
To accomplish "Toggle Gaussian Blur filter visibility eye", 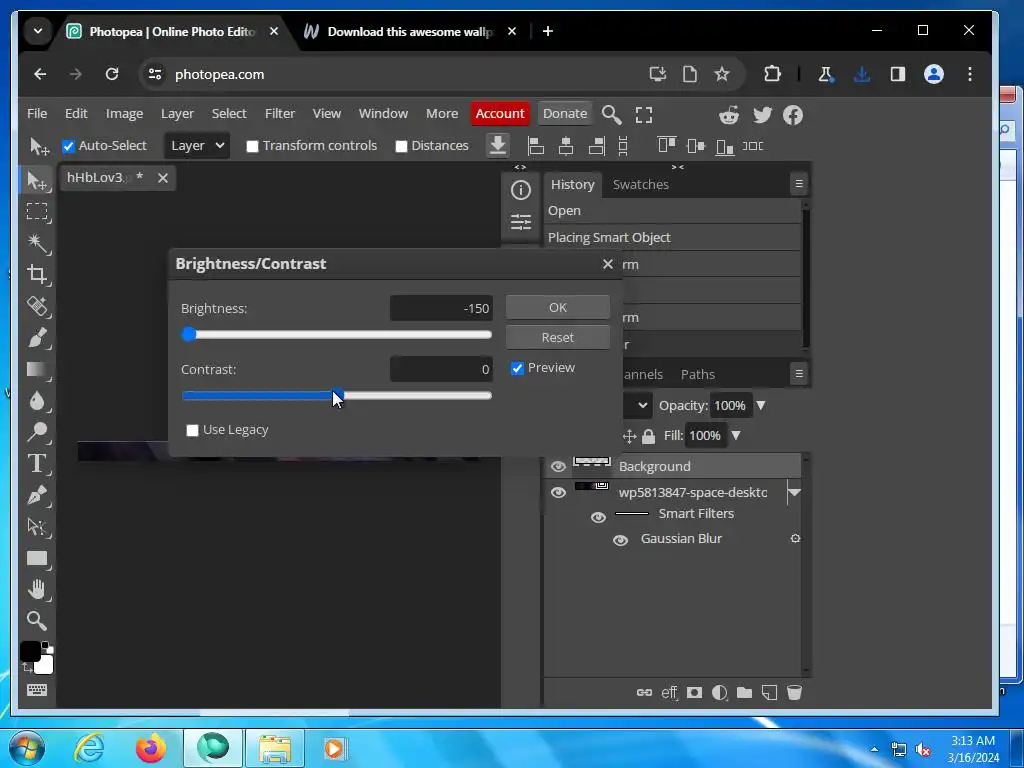I will (620, 540).
